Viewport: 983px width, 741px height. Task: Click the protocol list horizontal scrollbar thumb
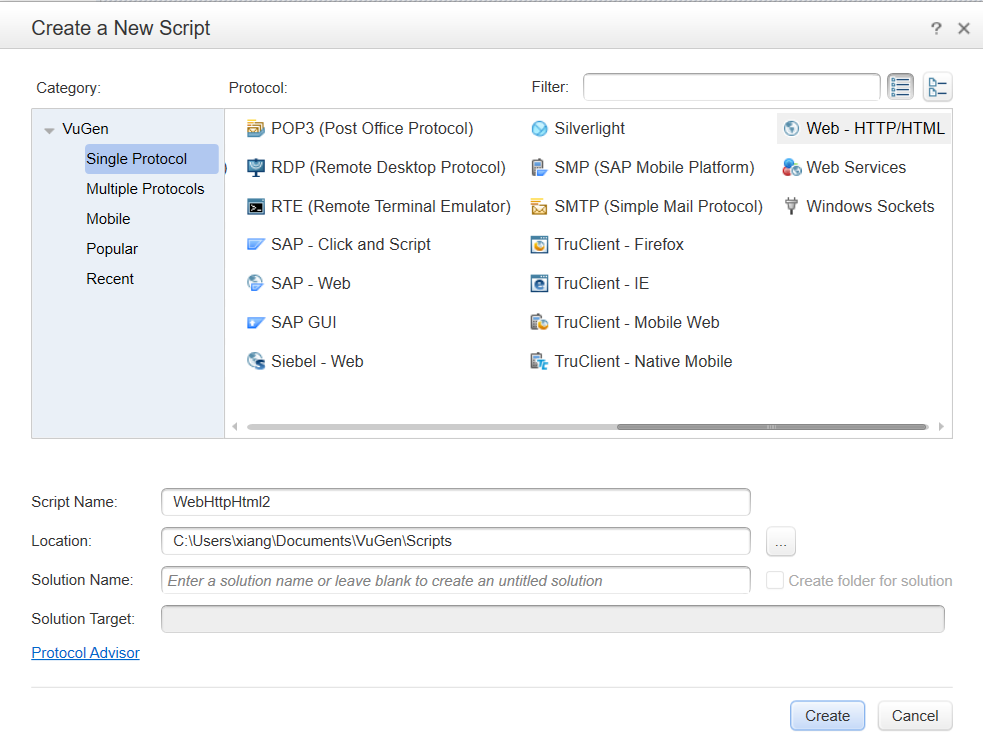[772, 427]
